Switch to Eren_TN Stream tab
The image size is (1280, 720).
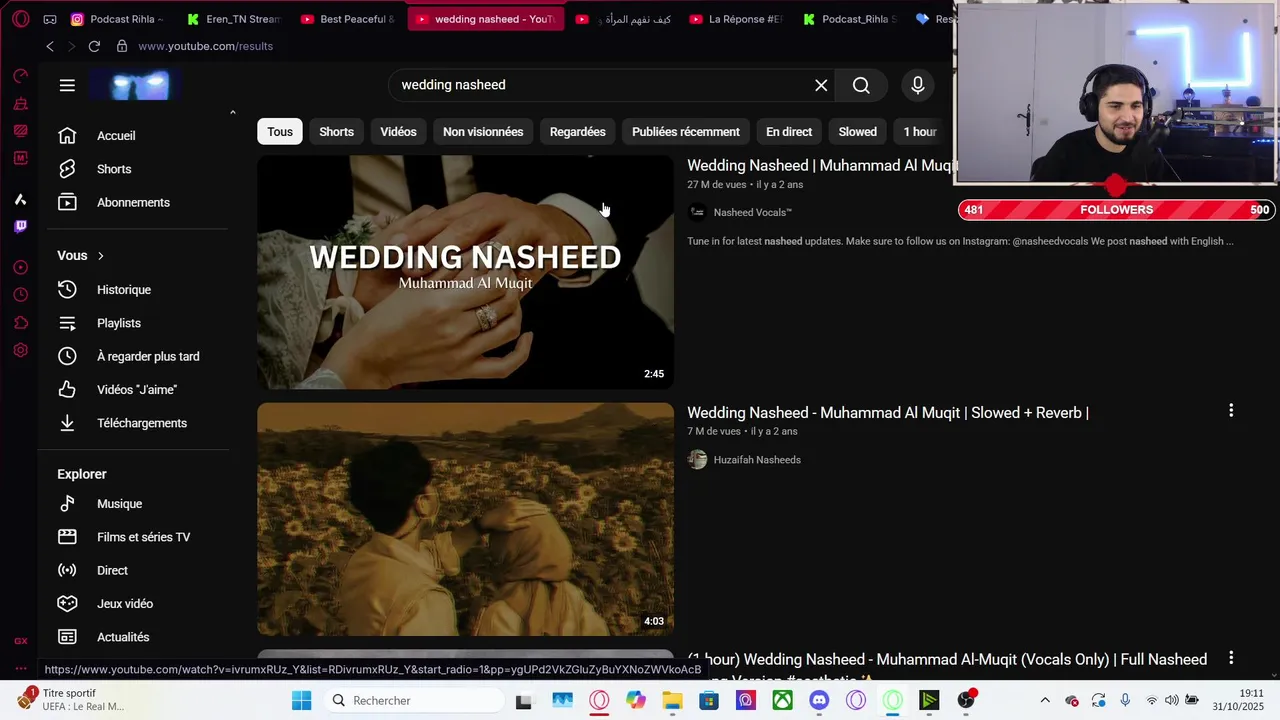tap(234, 19)
